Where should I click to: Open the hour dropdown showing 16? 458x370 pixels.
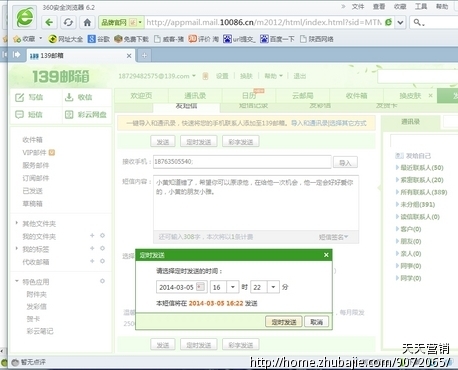tap(233, 287)
